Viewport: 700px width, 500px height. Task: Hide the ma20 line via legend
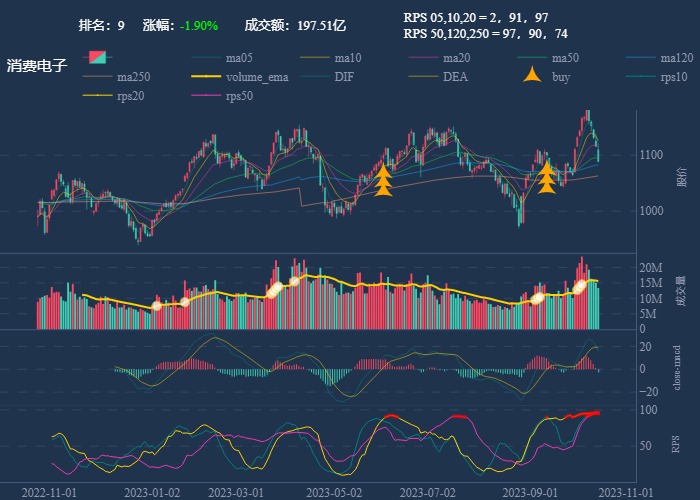click(x=439, y=58)
